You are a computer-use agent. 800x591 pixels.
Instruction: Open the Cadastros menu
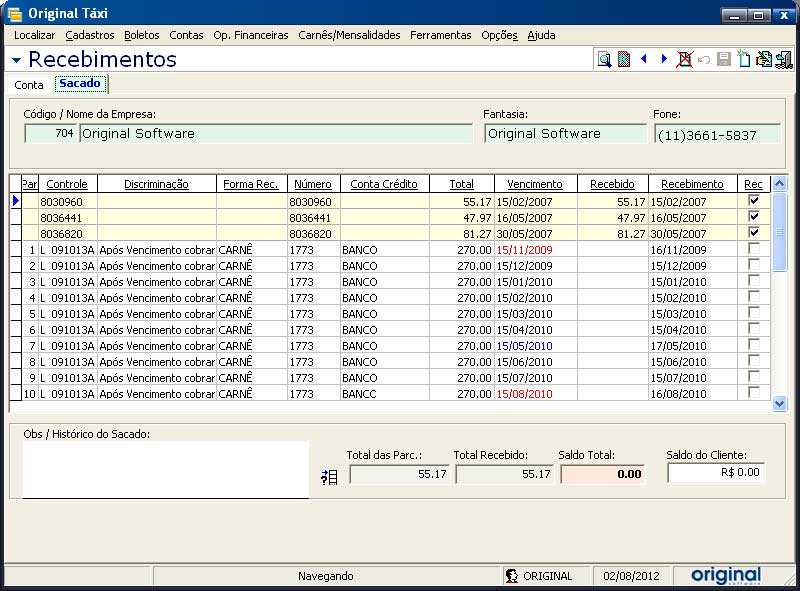pos(90,35)
